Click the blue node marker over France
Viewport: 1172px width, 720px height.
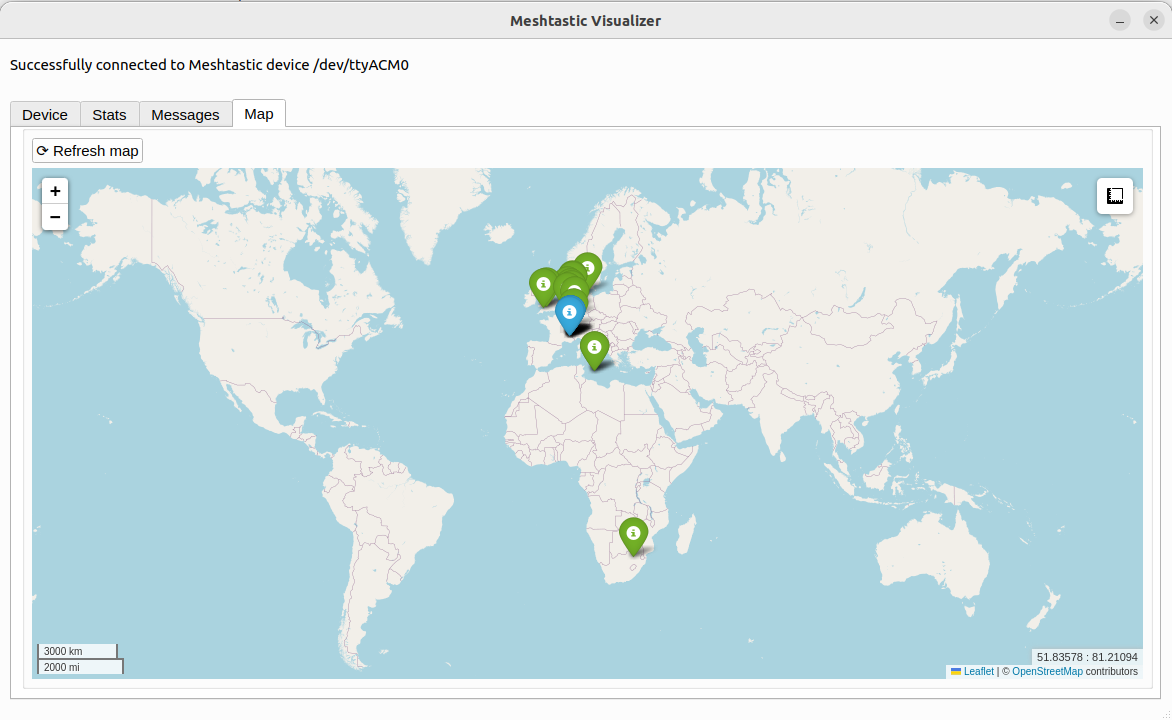570,316
